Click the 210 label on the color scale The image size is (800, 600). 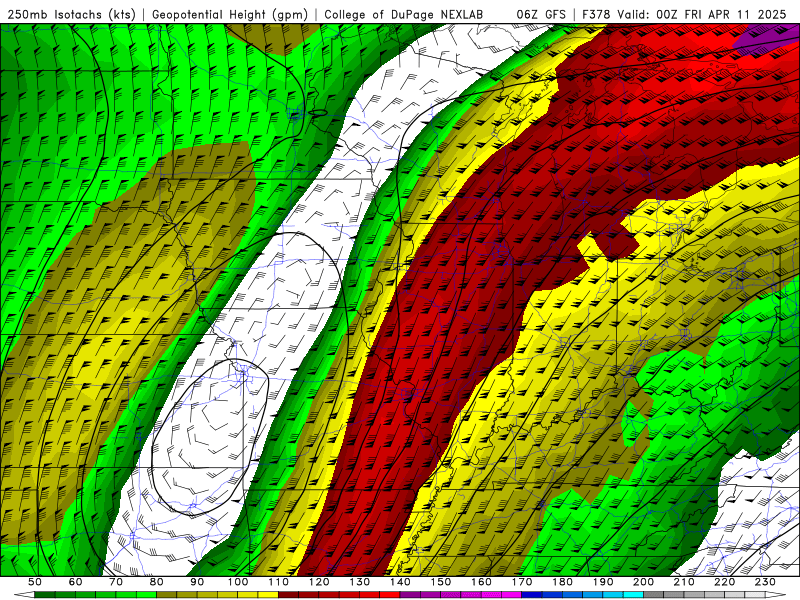pyautogui.click(x=684, y=582)
